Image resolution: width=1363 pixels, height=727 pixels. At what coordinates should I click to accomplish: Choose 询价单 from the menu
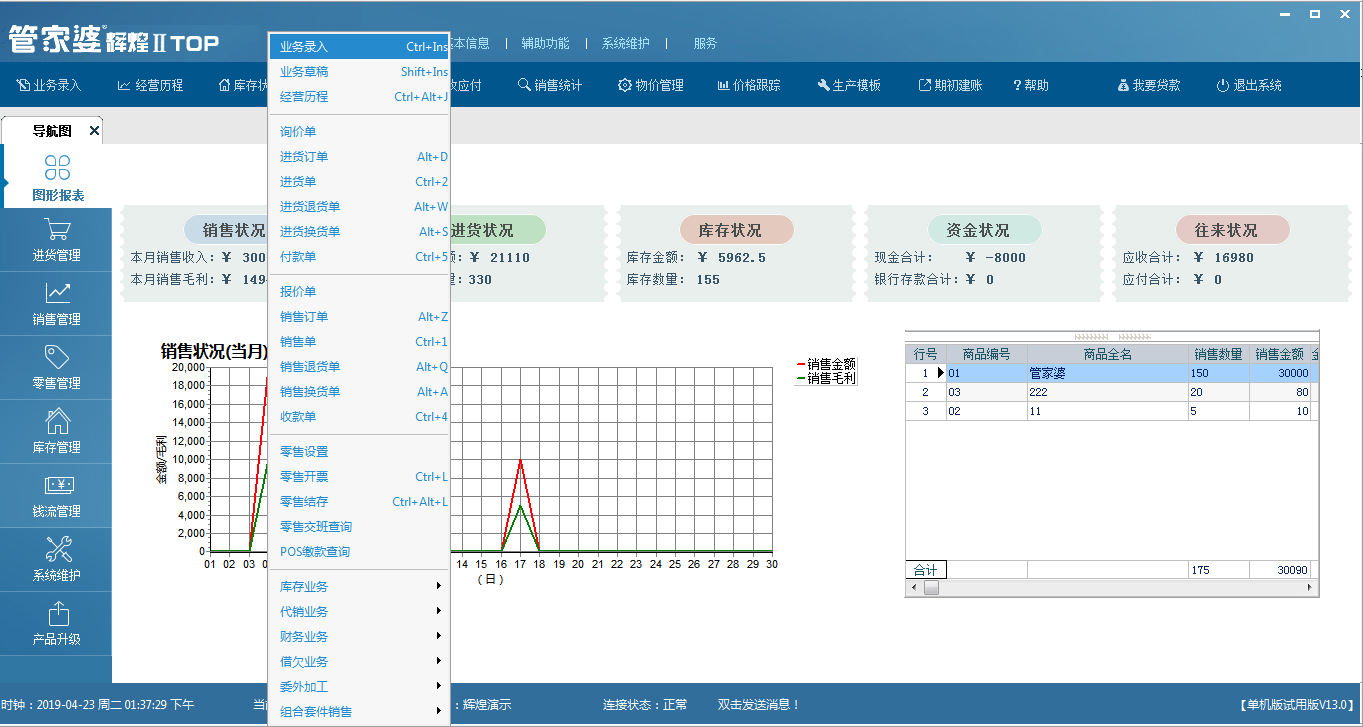[x=360, y=132]
